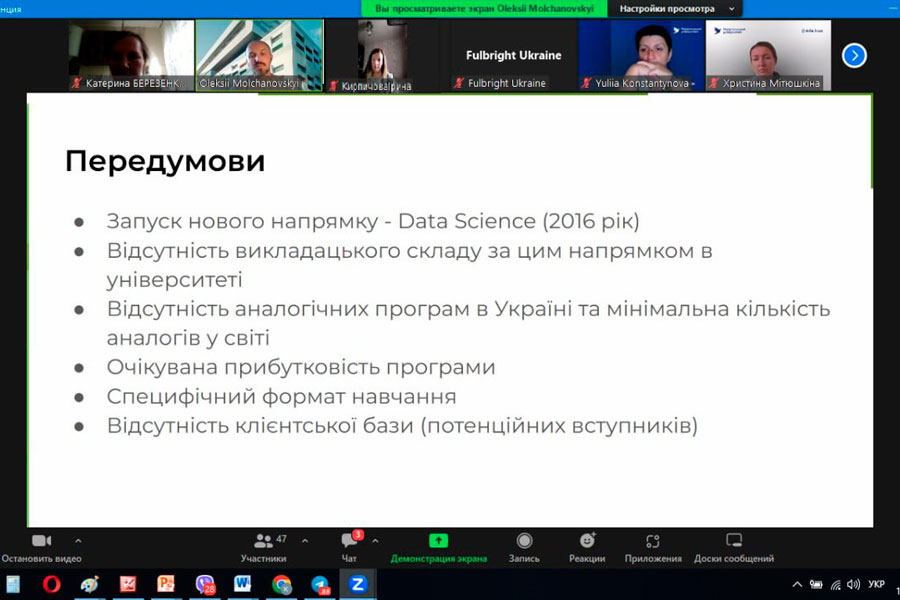Toggle the system volume speaker icon
Image resolution: width=900 pixels, height=600 pixels.
853,584
